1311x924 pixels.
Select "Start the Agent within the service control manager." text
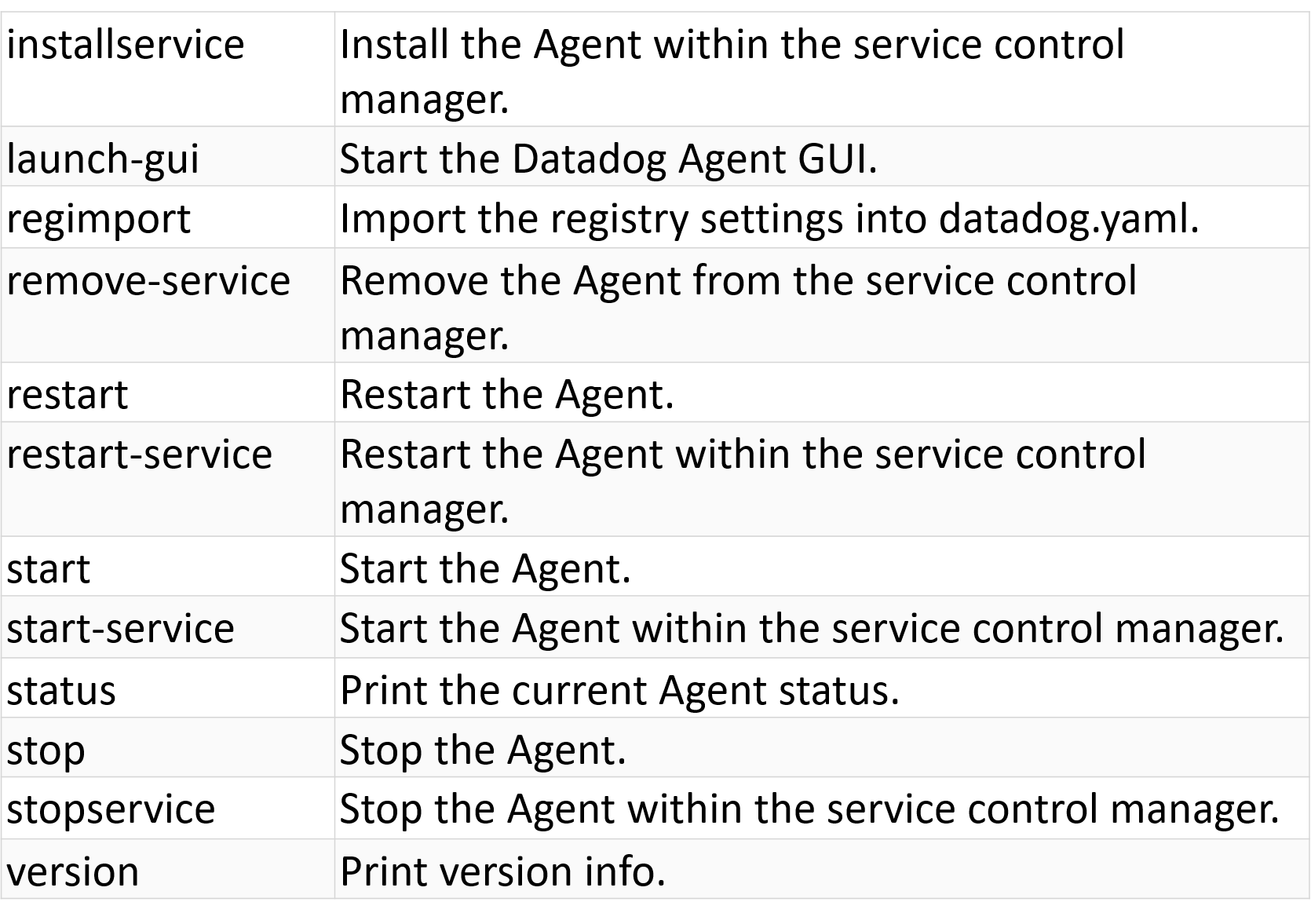[x=812, y=629]
